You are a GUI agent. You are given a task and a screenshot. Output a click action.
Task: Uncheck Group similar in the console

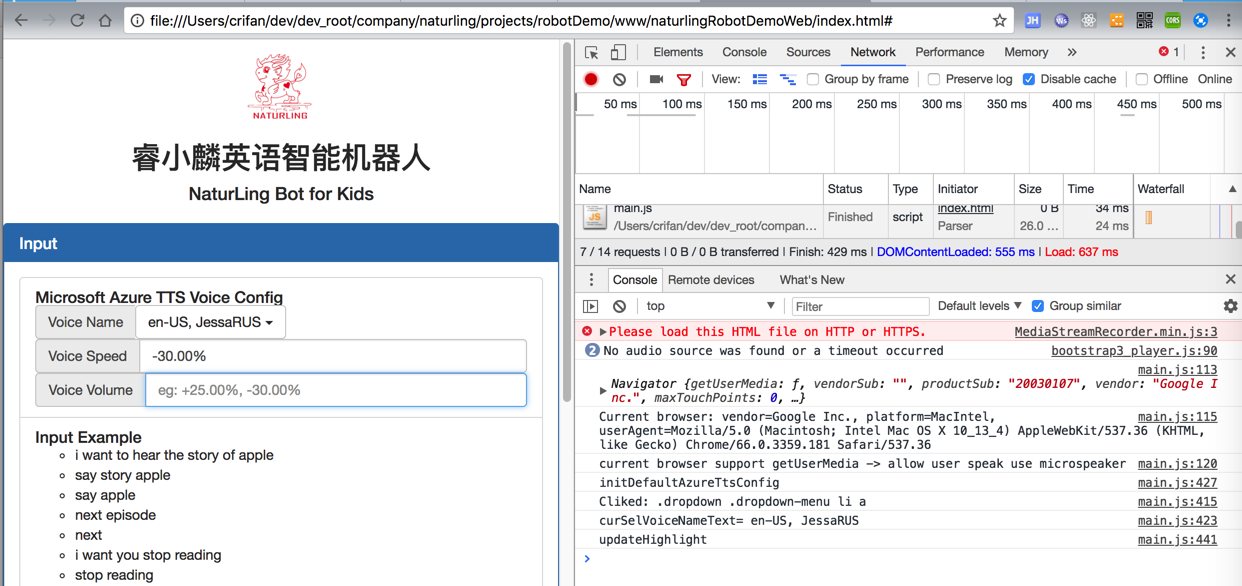1038,306
